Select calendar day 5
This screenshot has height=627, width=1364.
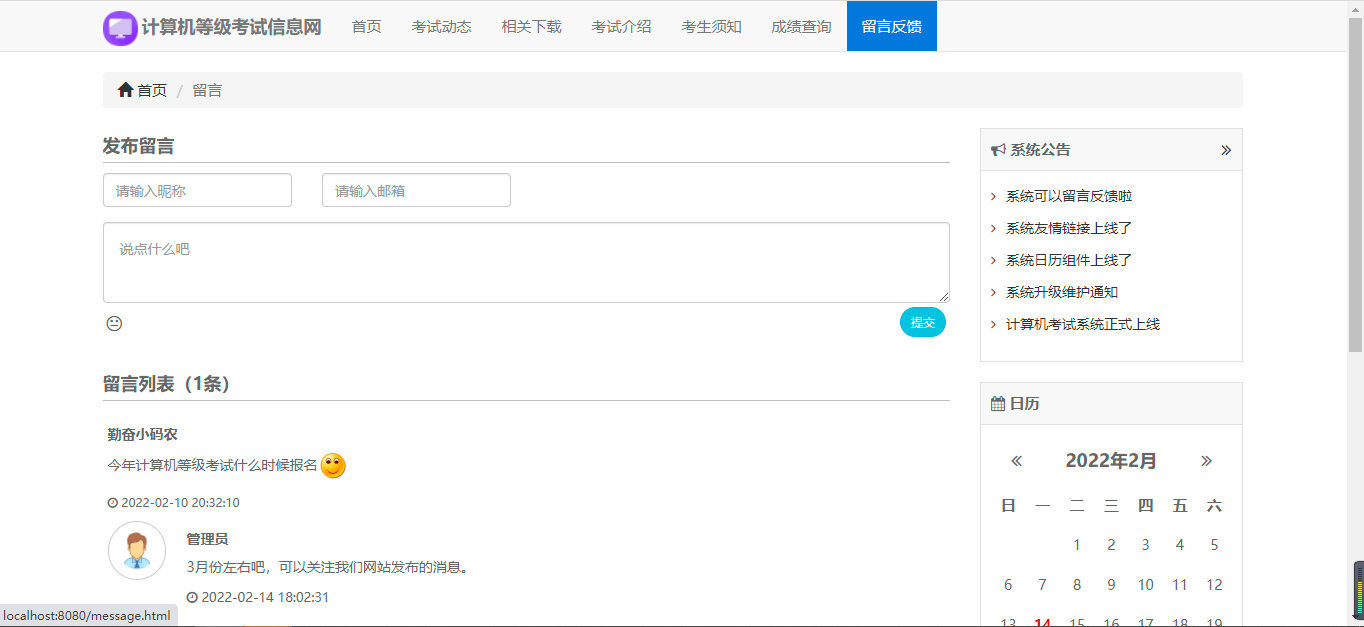tap(1214, 545)
